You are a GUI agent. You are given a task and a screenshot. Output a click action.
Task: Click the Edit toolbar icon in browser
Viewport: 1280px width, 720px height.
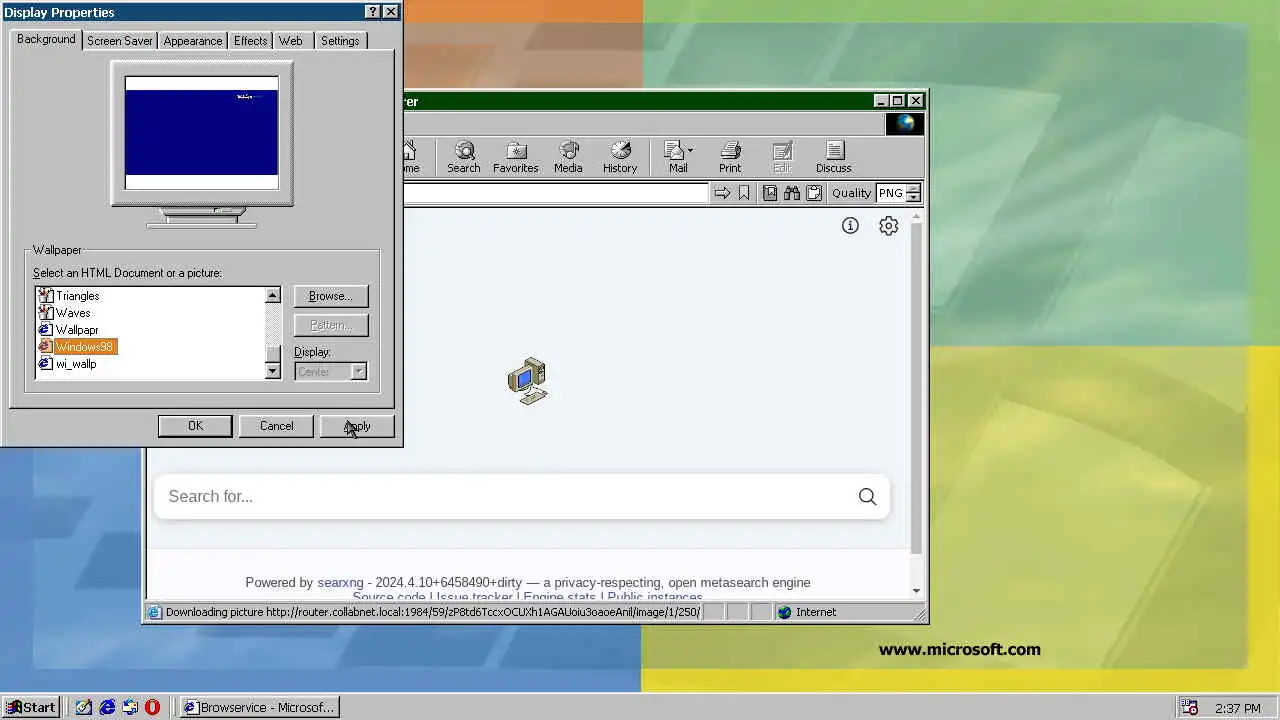tap(782, 157)
